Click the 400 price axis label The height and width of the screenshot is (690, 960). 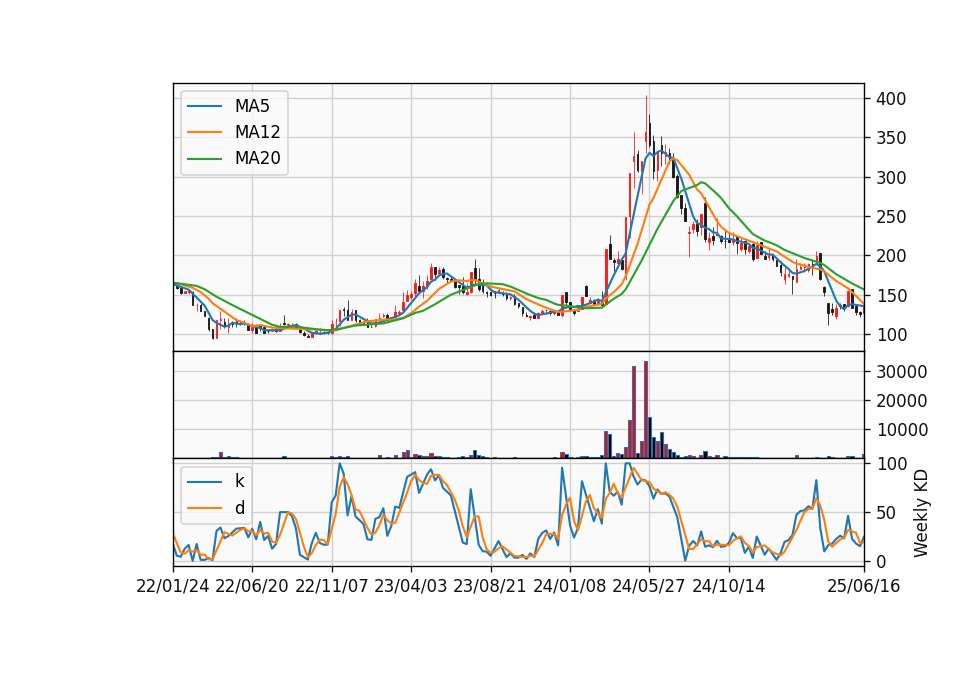pos(891,99)
